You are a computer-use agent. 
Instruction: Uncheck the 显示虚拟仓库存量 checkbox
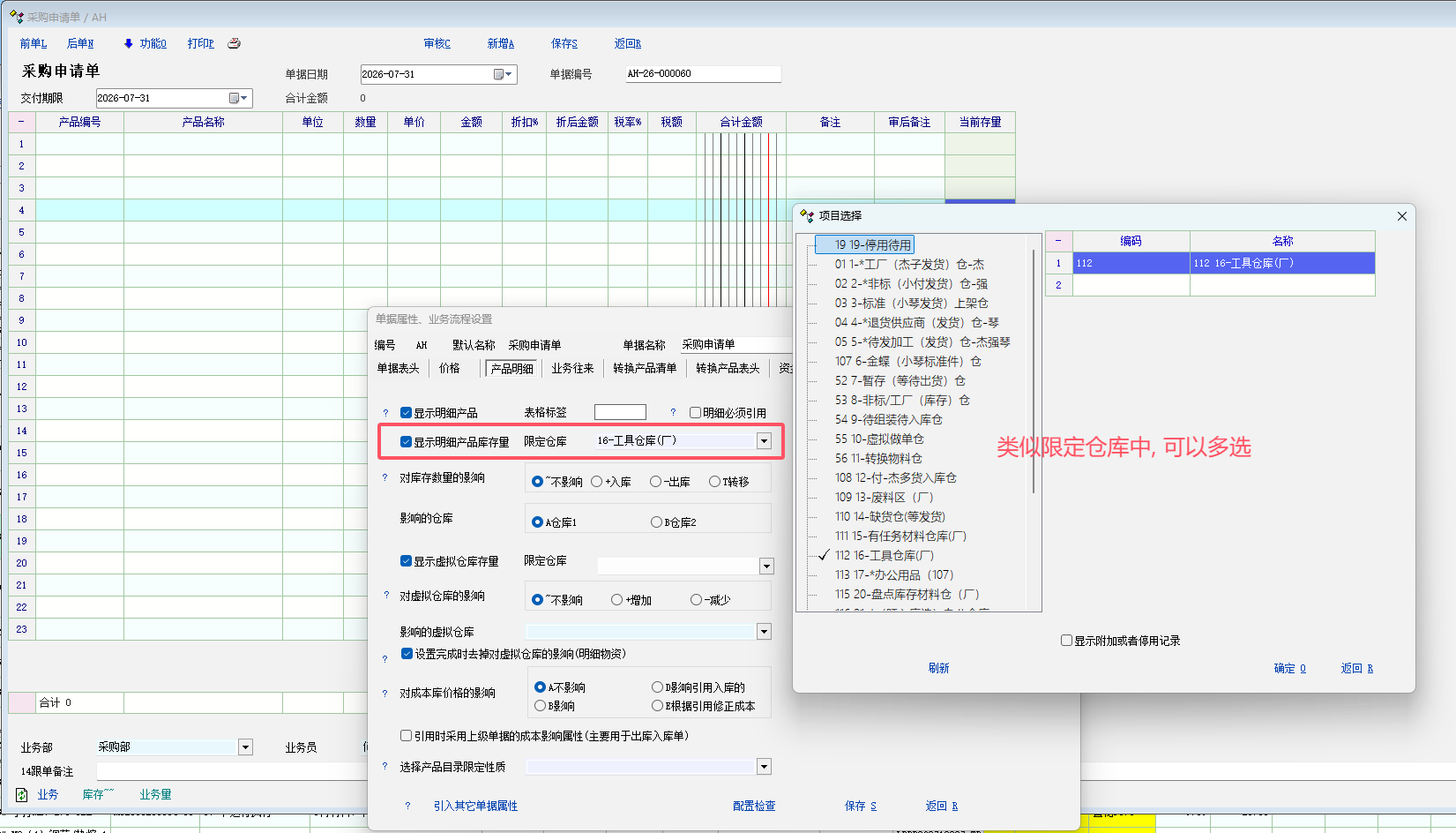407,560
